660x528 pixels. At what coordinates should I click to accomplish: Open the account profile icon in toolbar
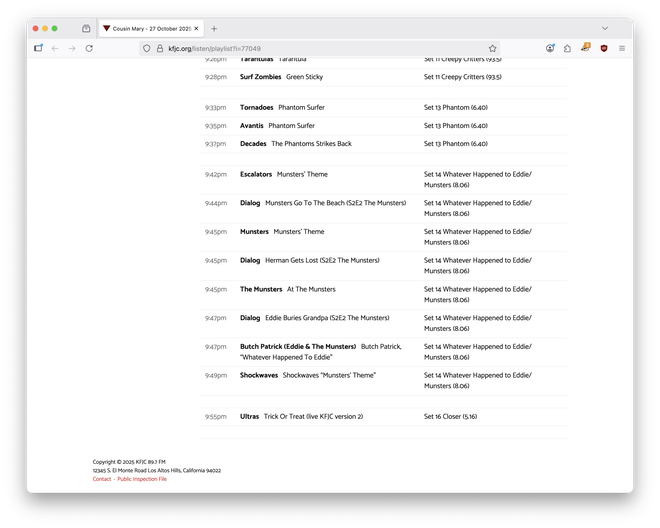click(x=550, y=48)
